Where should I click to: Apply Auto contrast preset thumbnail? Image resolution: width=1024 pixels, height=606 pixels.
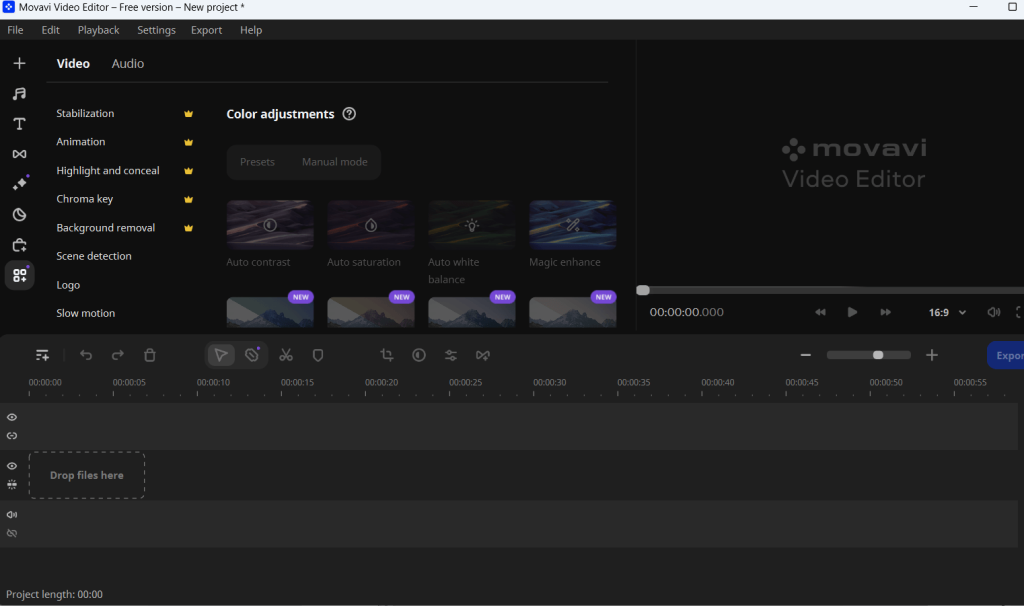tap(270, 225)
